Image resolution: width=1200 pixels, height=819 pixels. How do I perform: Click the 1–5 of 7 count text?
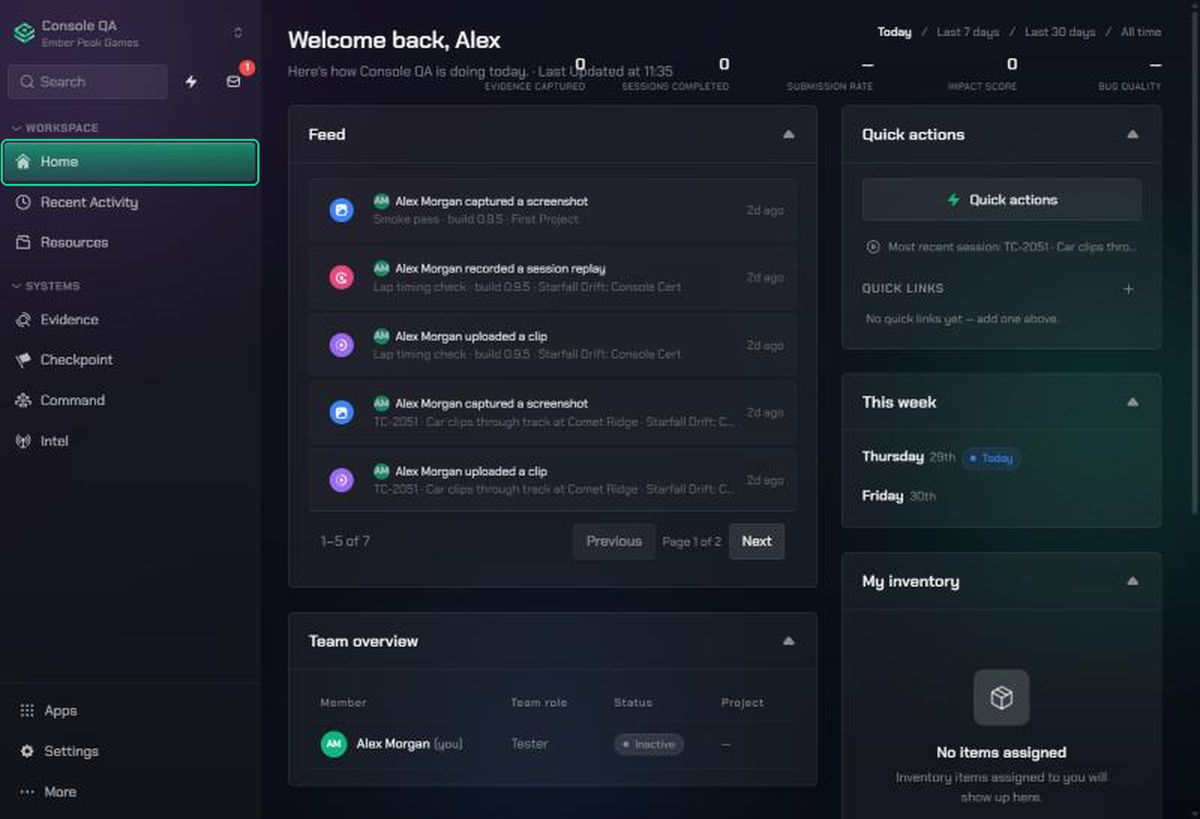click(x=345, y=541)
